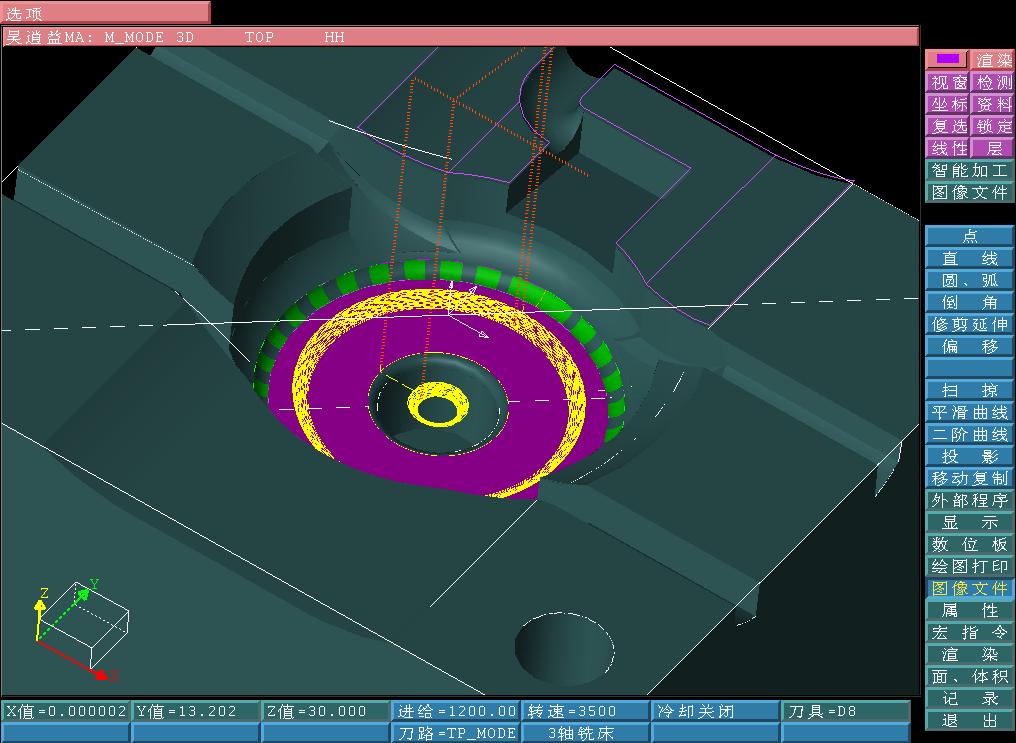Viewport: 1016px width, 743px height.
Task: Choose the 圆、弧 circle and arc command
Action: [970, 280]
